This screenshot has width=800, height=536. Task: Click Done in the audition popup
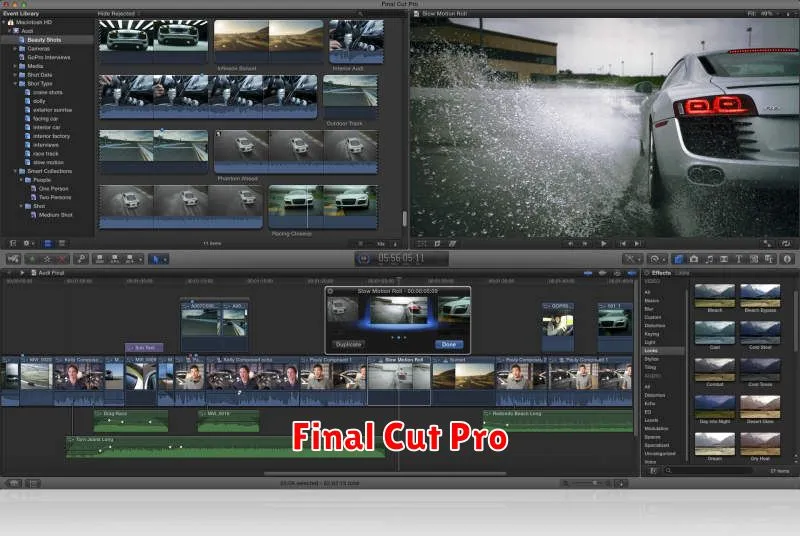[449, 345]
